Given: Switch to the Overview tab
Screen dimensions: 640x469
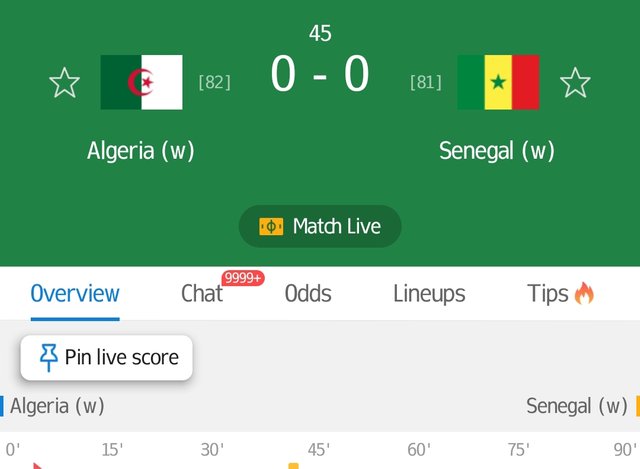Looking at the screenshot, I should tap(75, 293).
